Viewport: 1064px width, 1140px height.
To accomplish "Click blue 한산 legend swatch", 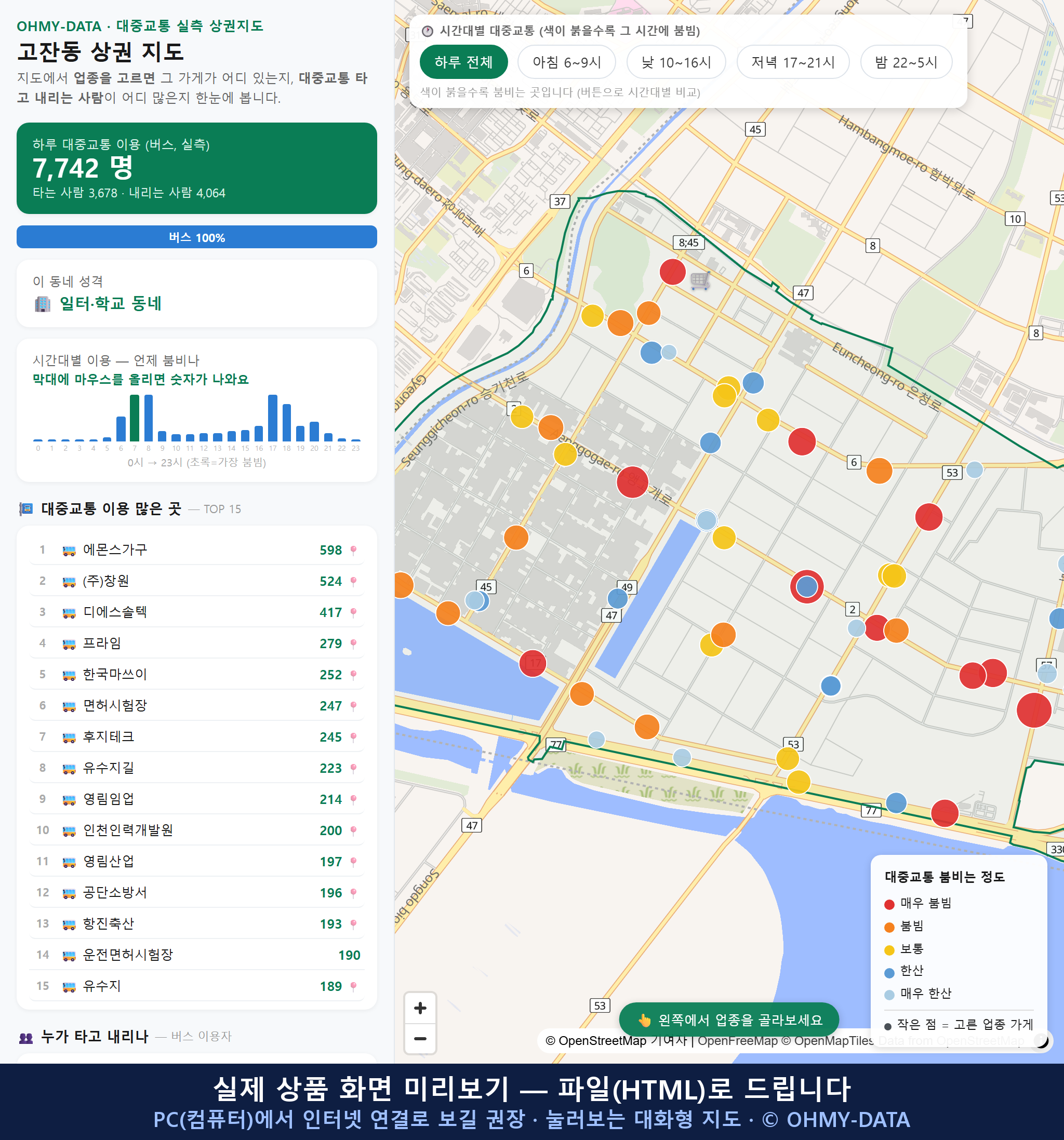I will point(889,973).
